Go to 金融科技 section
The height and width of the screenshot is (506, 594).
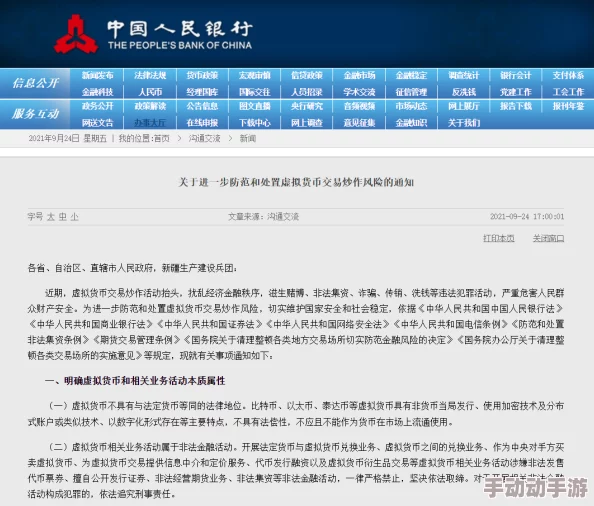[97, 92]
